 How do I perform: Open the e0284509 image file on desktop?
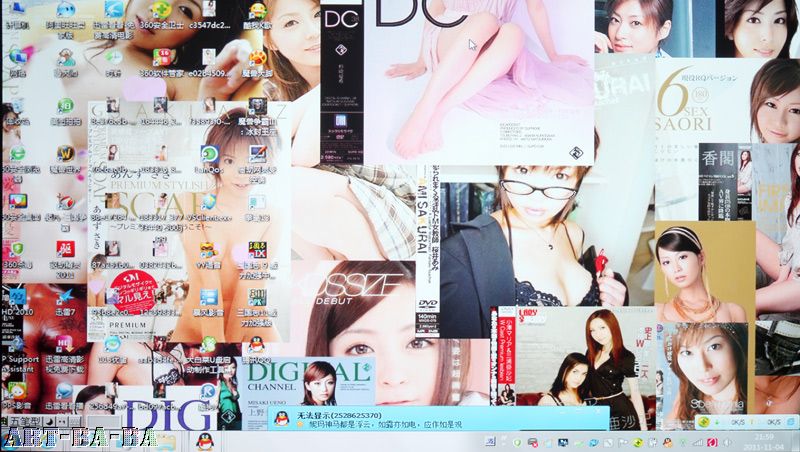coord(209,62)
